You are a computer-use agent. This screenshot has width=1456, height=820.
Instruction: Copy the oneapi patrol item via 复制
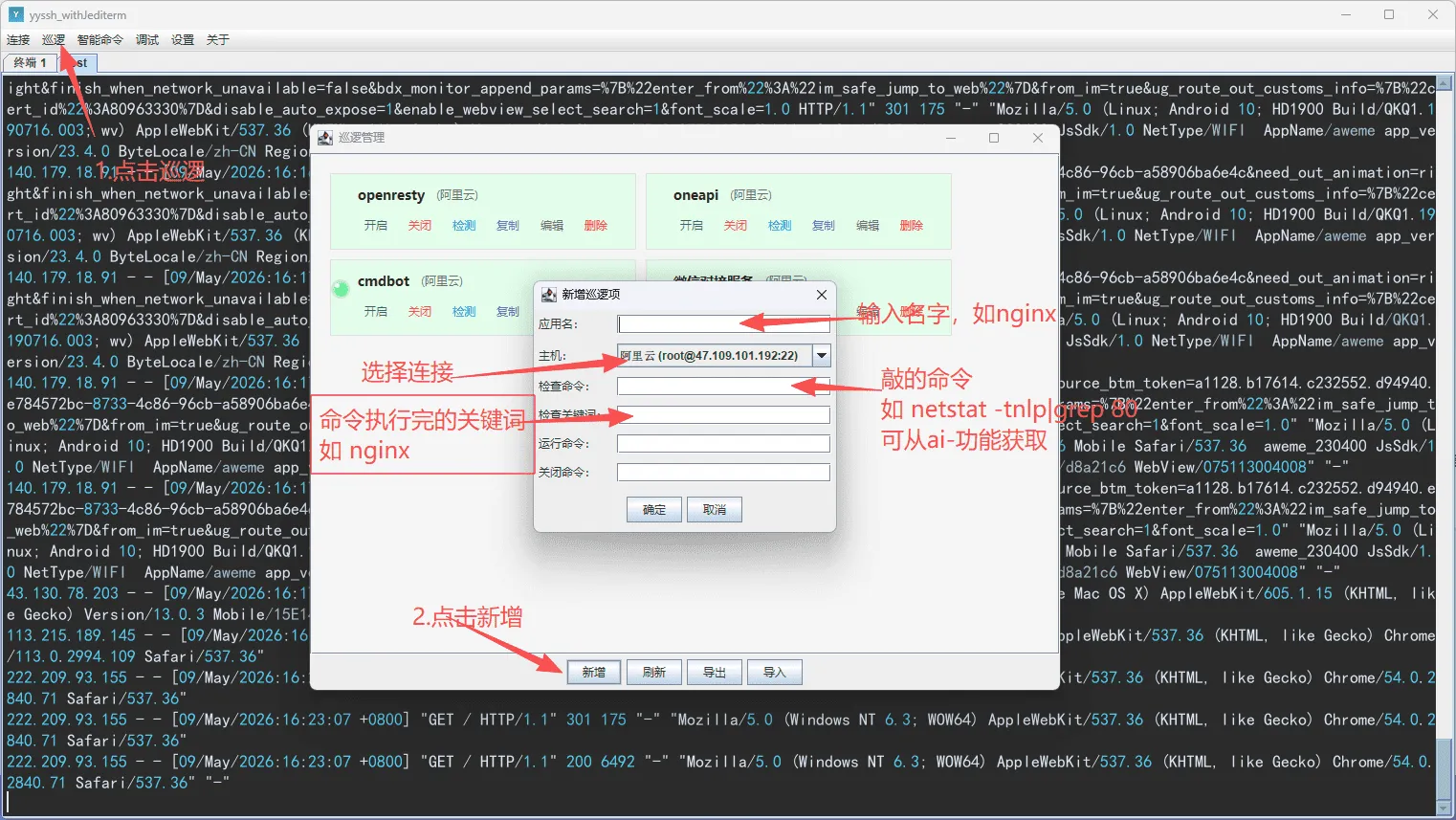[x=824, y=226]
